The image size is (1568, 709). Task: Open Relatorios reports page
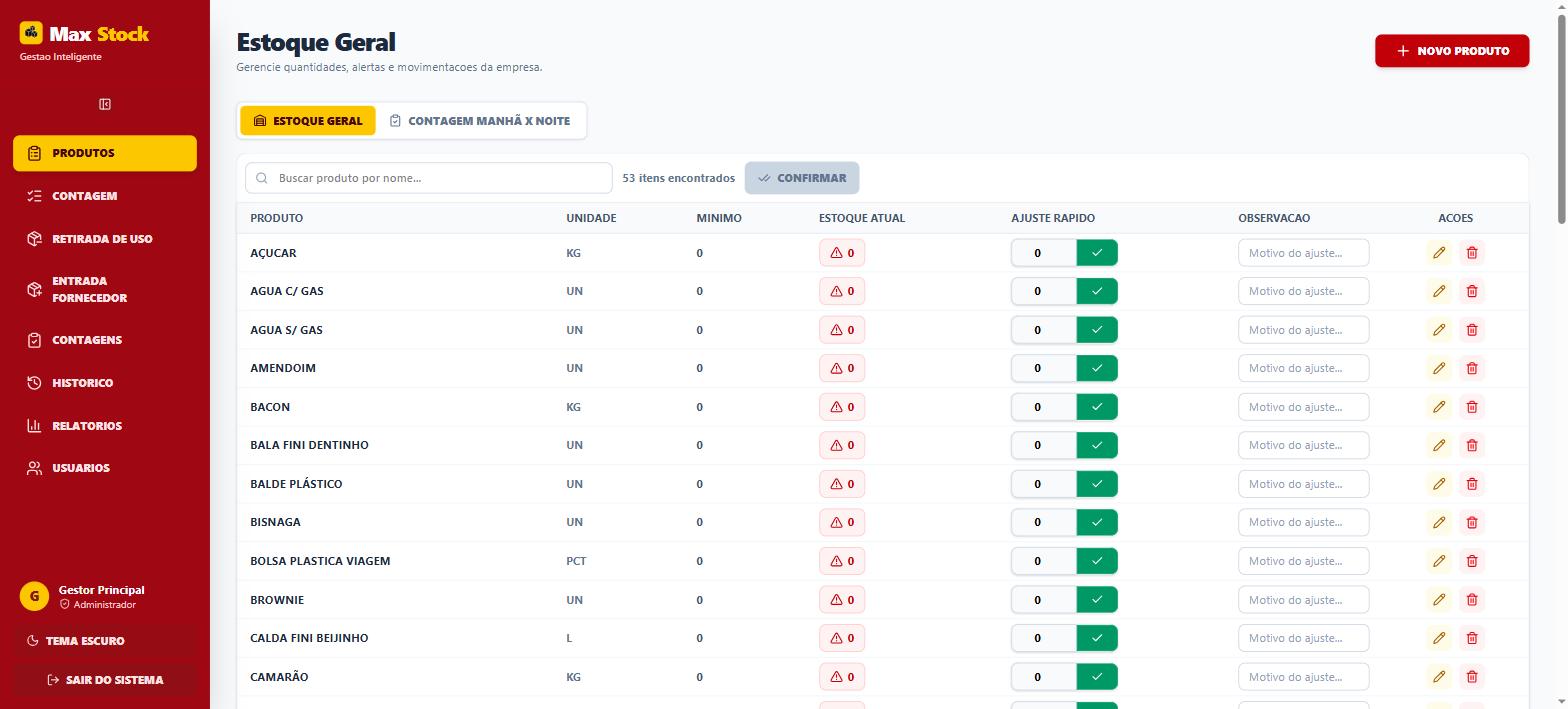105,426
